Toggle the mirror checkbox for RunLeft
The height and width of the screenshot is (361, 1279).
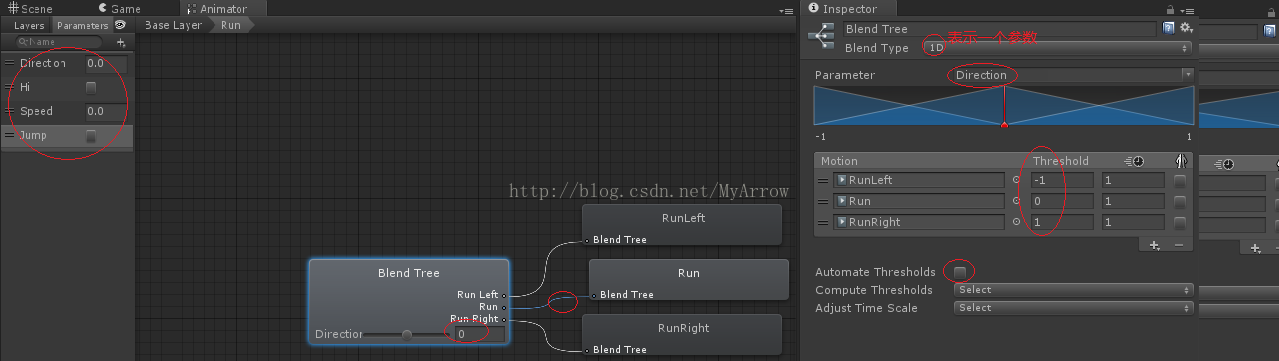coord(1181,181)
